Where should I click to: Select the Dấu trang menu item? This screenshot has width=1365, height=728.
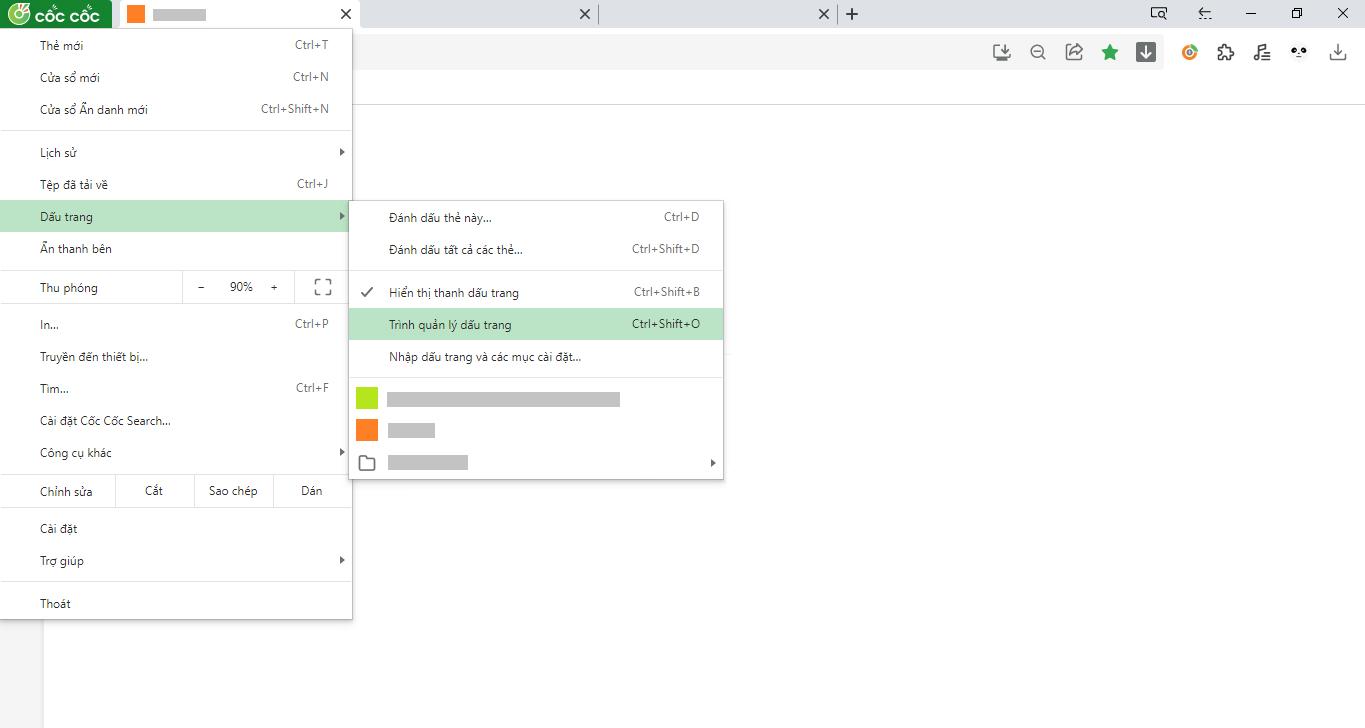click(176, 217)
